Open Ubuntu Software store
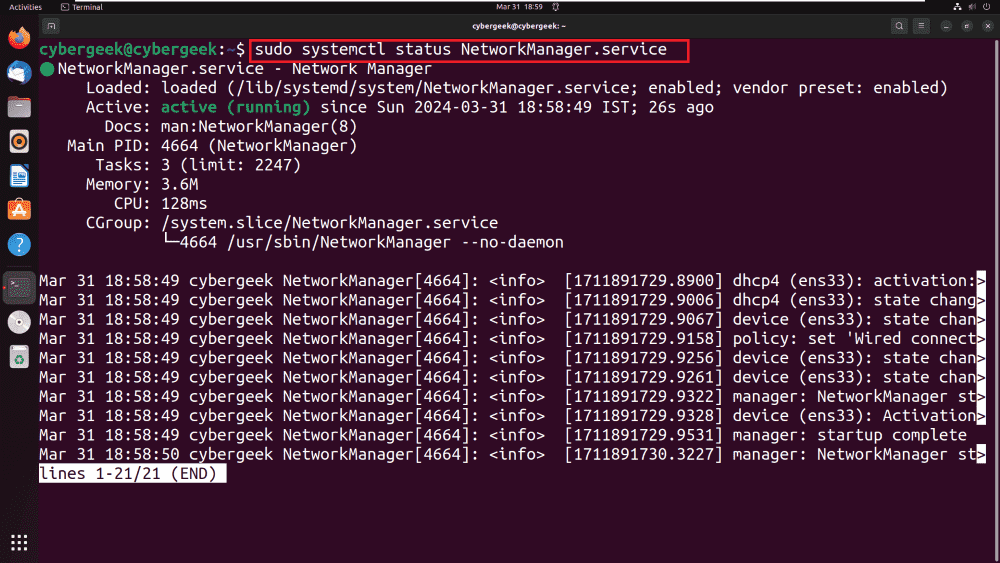 point(19,210)
